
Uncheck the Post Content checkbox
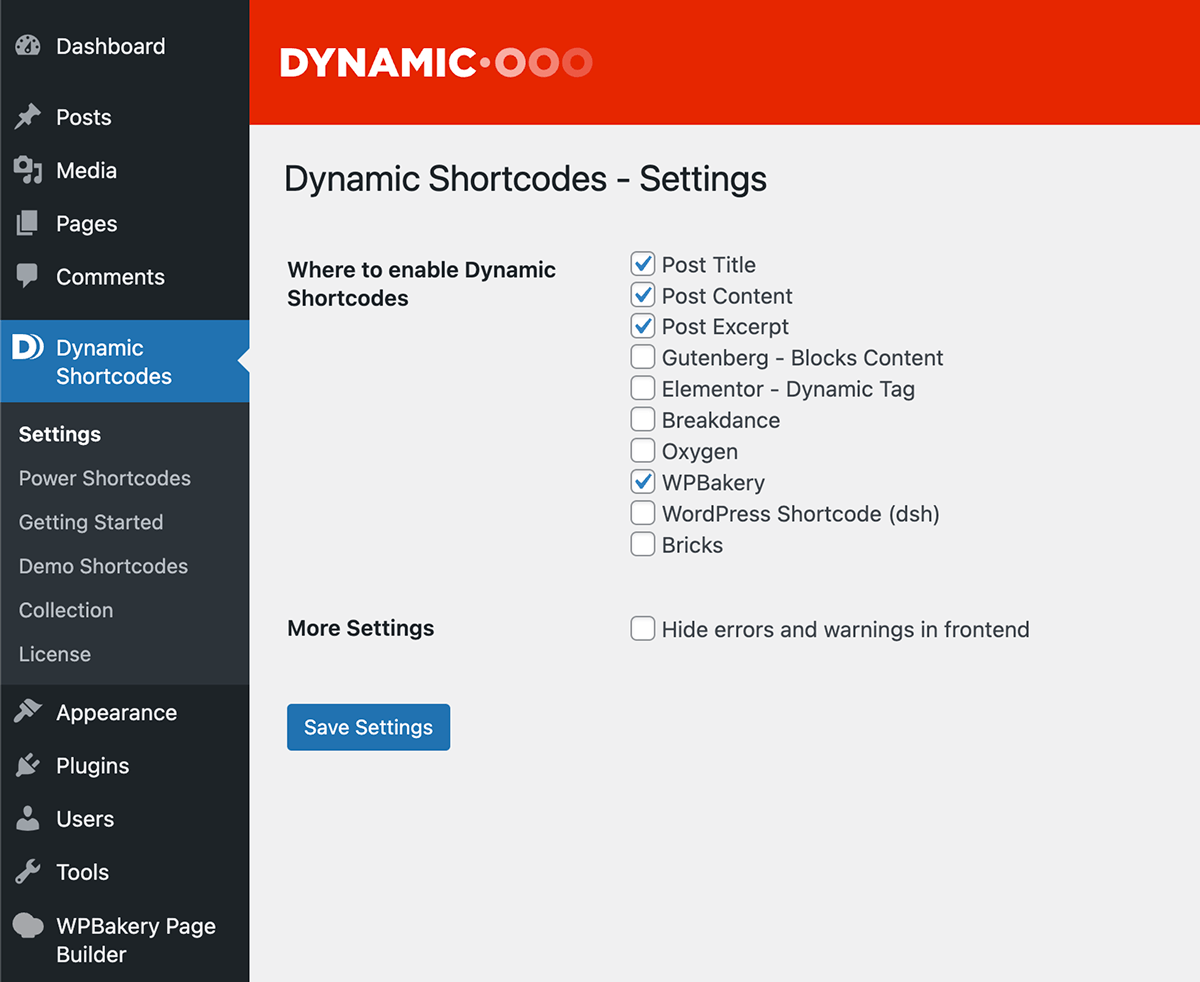643,296
